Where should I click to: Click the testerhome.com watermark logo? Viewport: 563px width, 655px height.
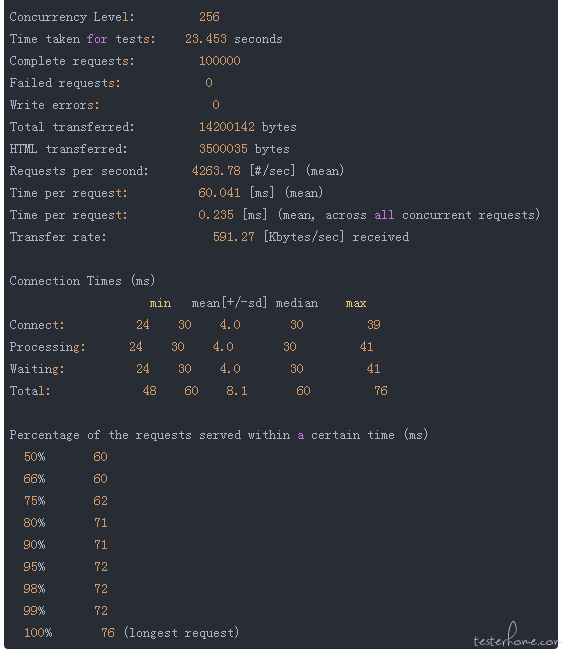pyautogui.click(x=516, y=635)
